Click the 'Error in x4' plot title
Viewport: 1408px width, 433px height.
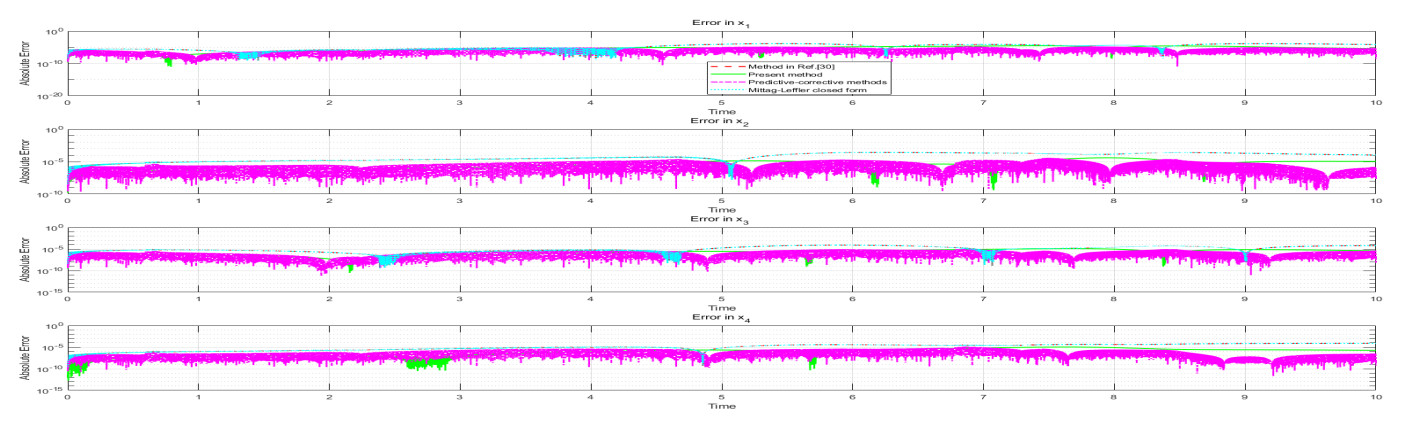pyautogui.click(x=722, y=317)
